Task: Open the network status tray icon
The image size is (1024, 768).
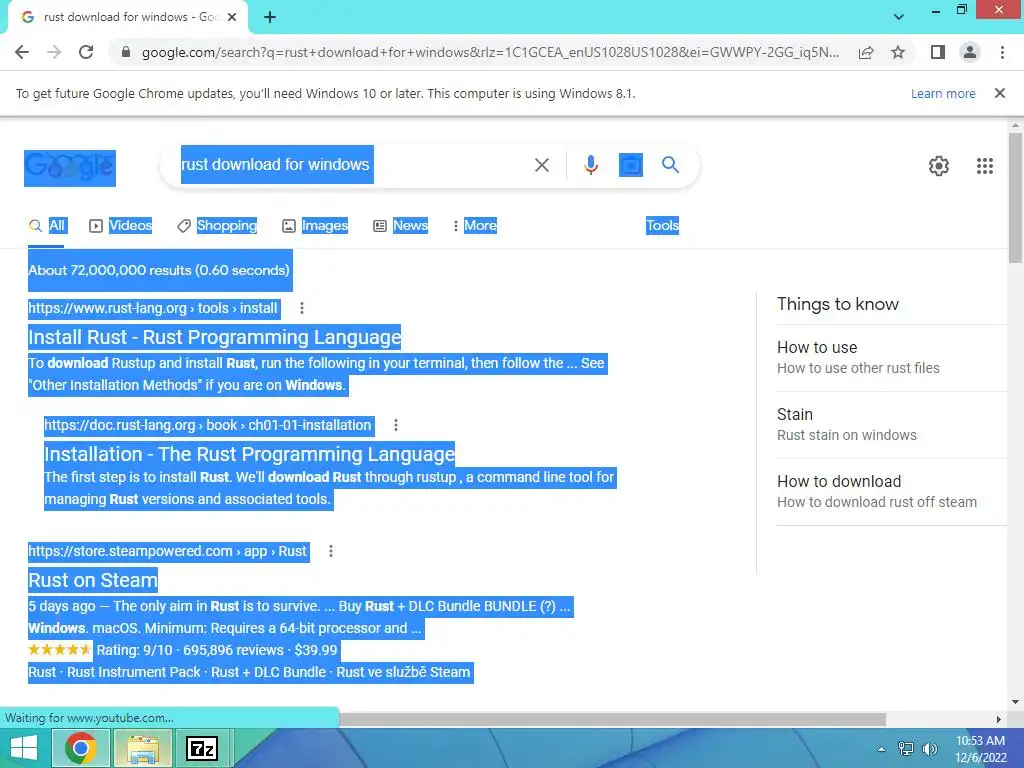Action: (906, 749)
